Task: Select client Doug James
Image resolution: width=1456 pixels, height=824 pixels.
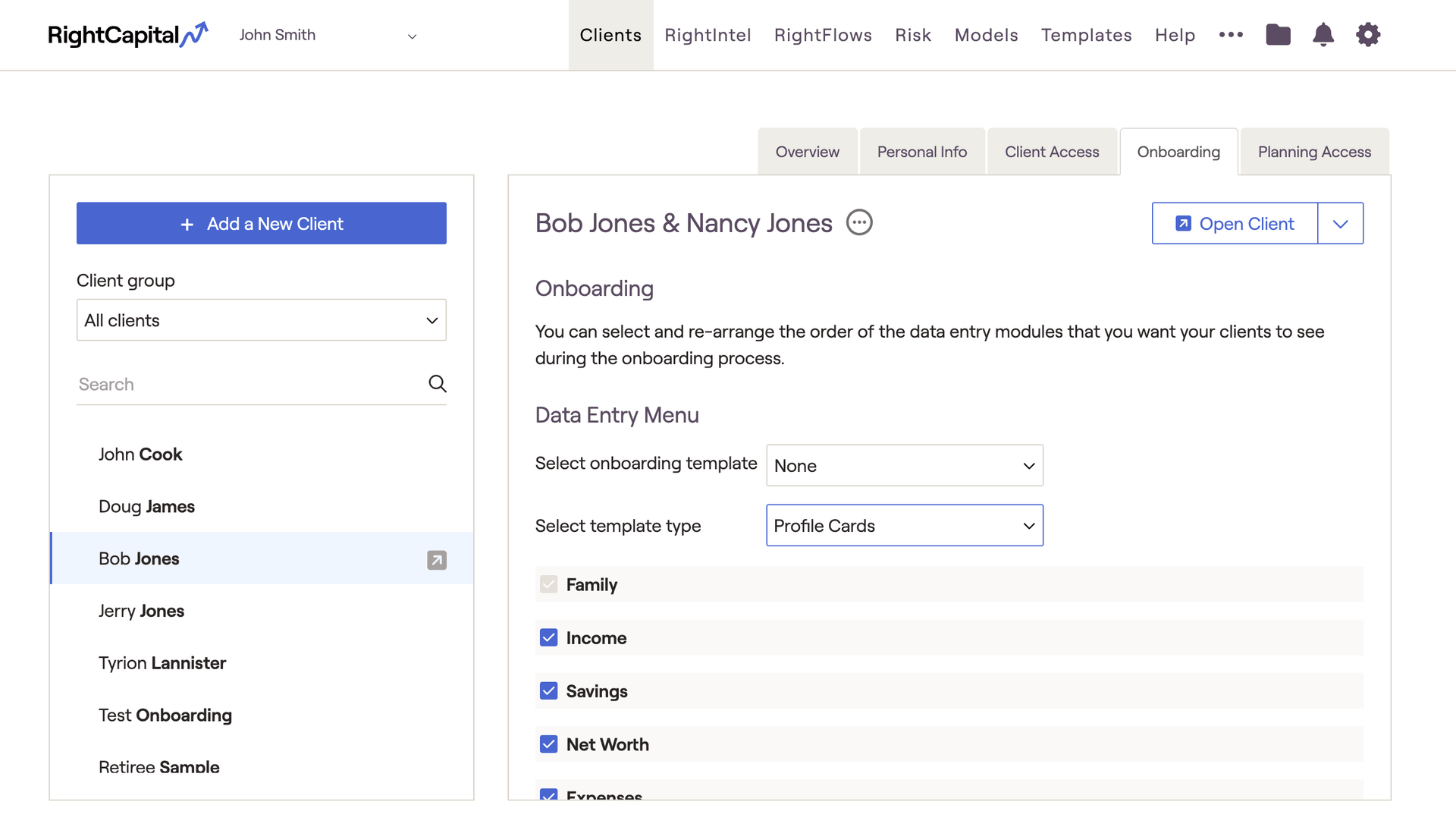Action: (x=262, y=506)
